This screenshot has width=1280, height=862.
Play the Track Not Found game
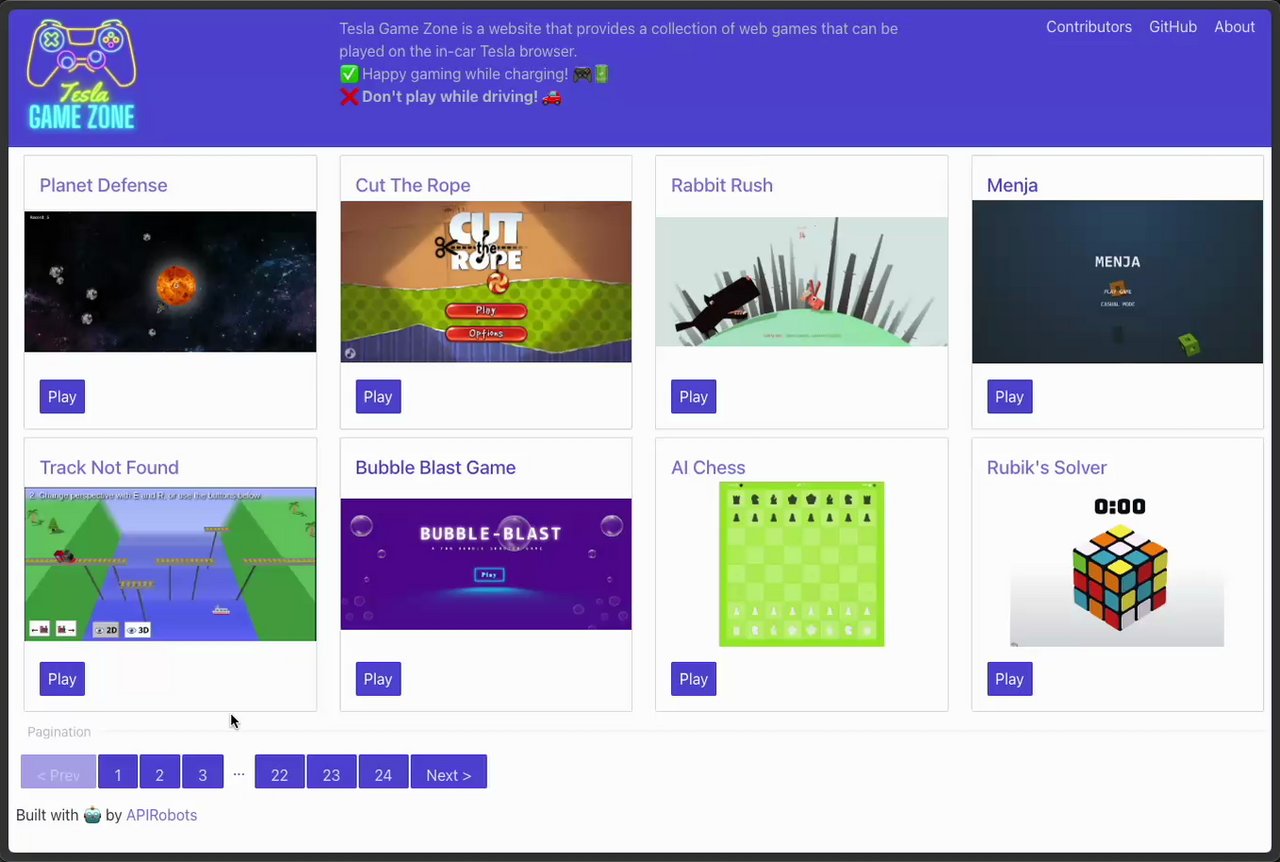62,679
